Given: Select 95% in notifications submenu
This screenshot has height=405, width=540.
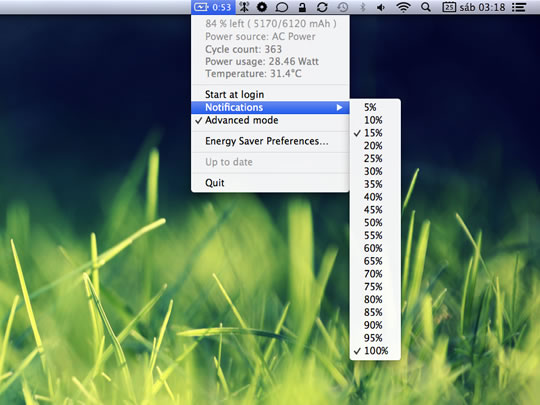Looking at the screenshot, I should coord(375,338).
